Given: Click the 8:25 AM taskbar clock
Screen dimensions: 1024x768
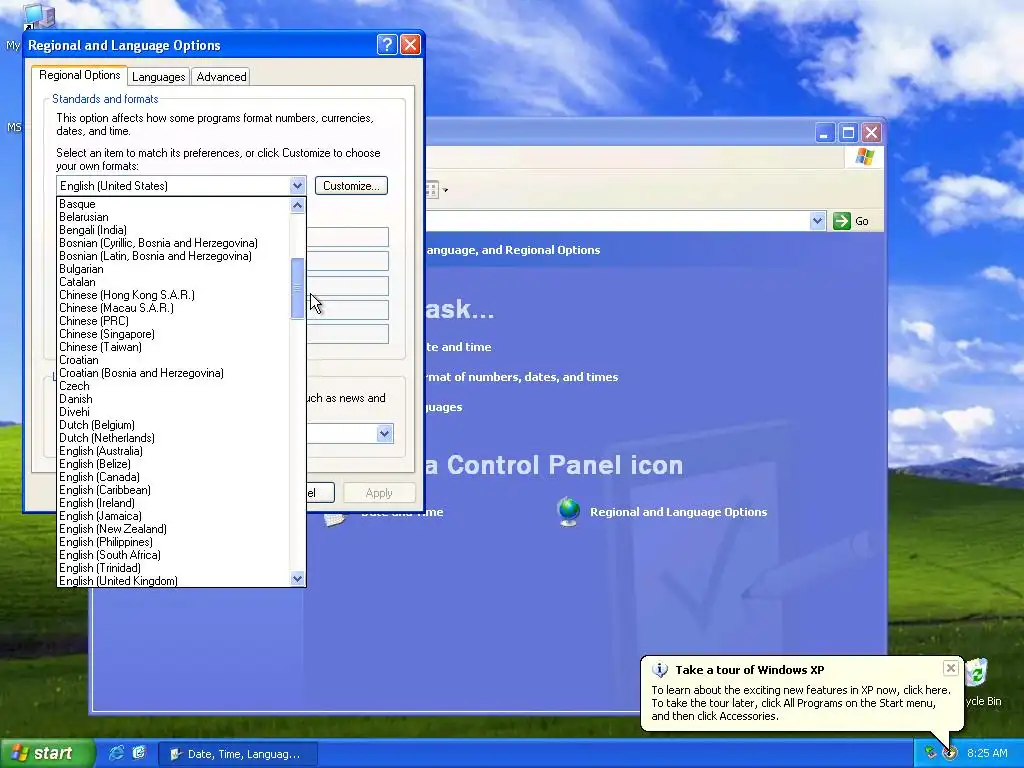Looking at the screenshot, I should tap(987, 753).
